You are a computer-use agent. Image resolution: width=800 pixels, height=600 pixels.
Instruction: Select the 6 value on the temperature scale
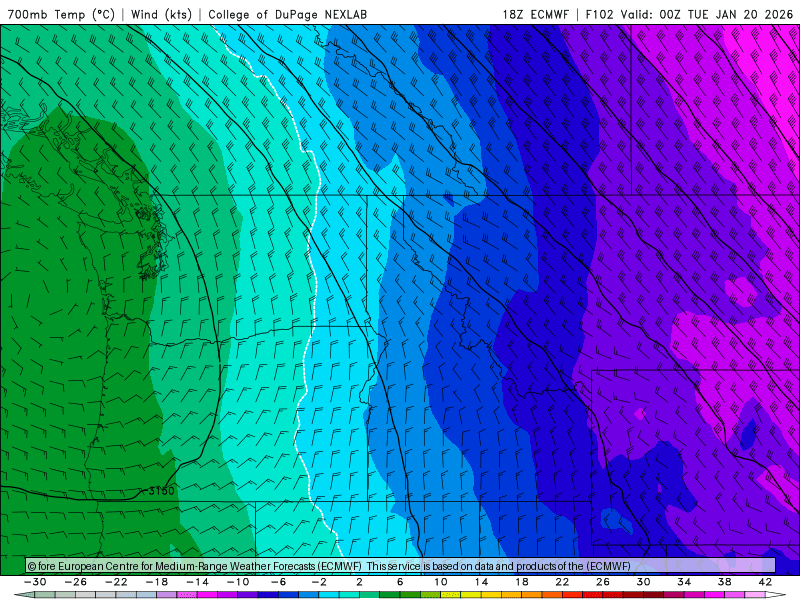400,582
